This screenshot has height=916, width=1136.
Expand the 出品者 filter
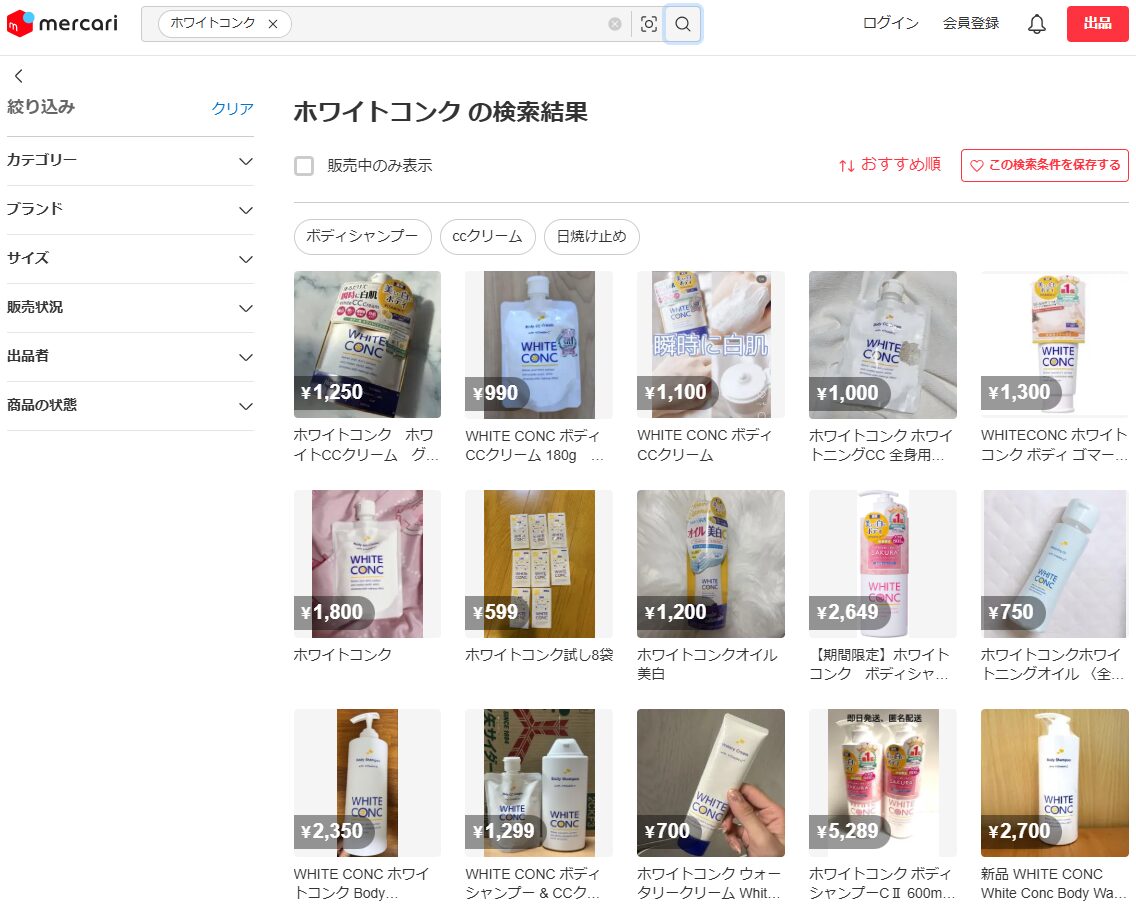[x=130, y=357]
